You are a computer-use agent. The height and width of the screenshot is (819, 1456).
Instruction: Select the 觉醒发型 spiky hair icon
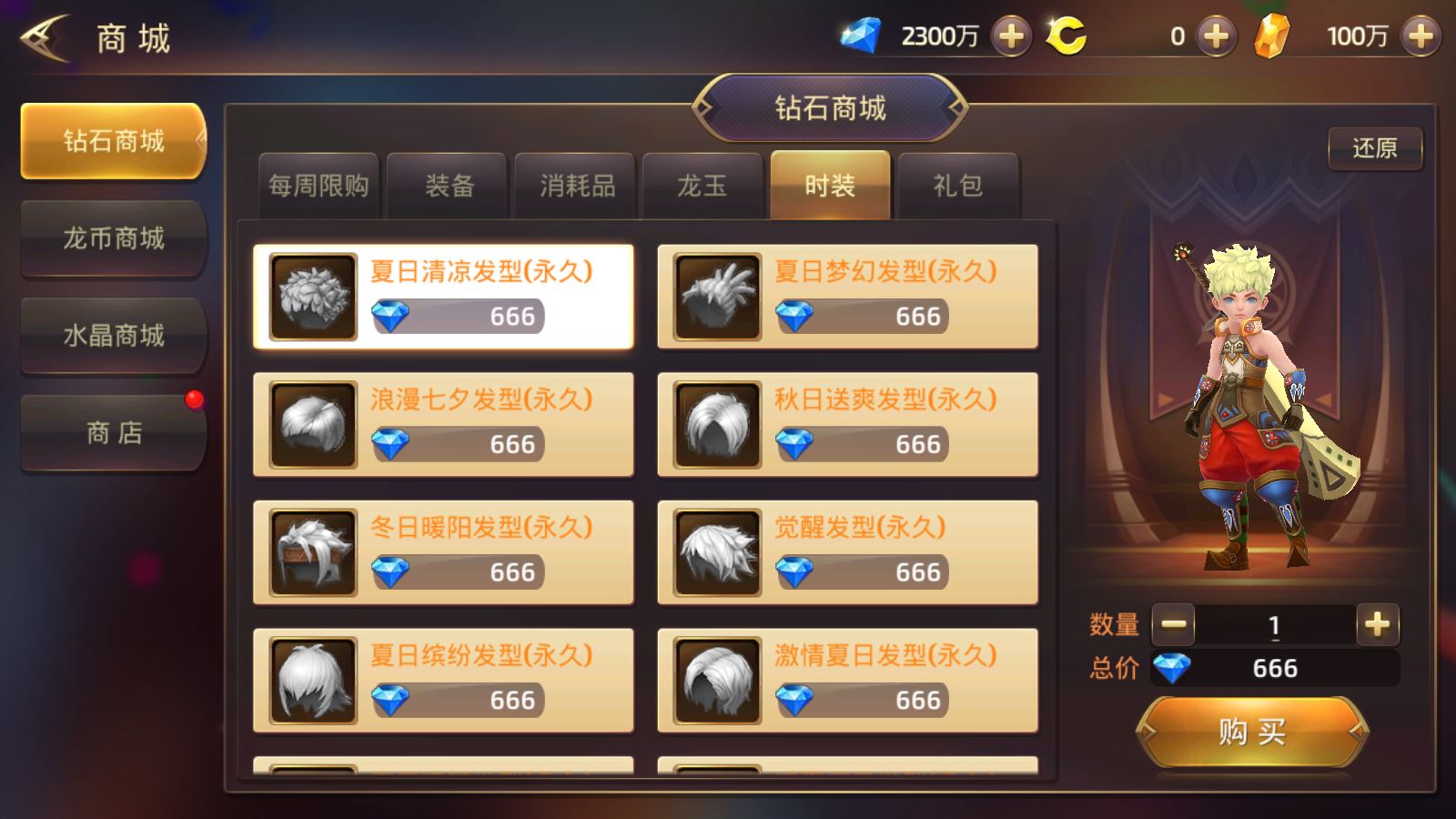tap(717, 552)
